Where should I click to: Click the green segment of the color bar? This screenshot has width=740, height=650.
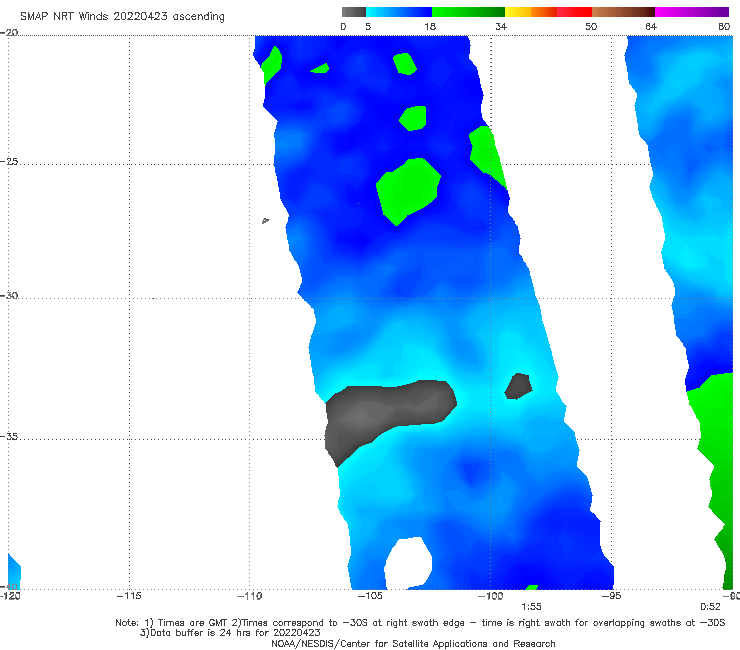(468, 12)
